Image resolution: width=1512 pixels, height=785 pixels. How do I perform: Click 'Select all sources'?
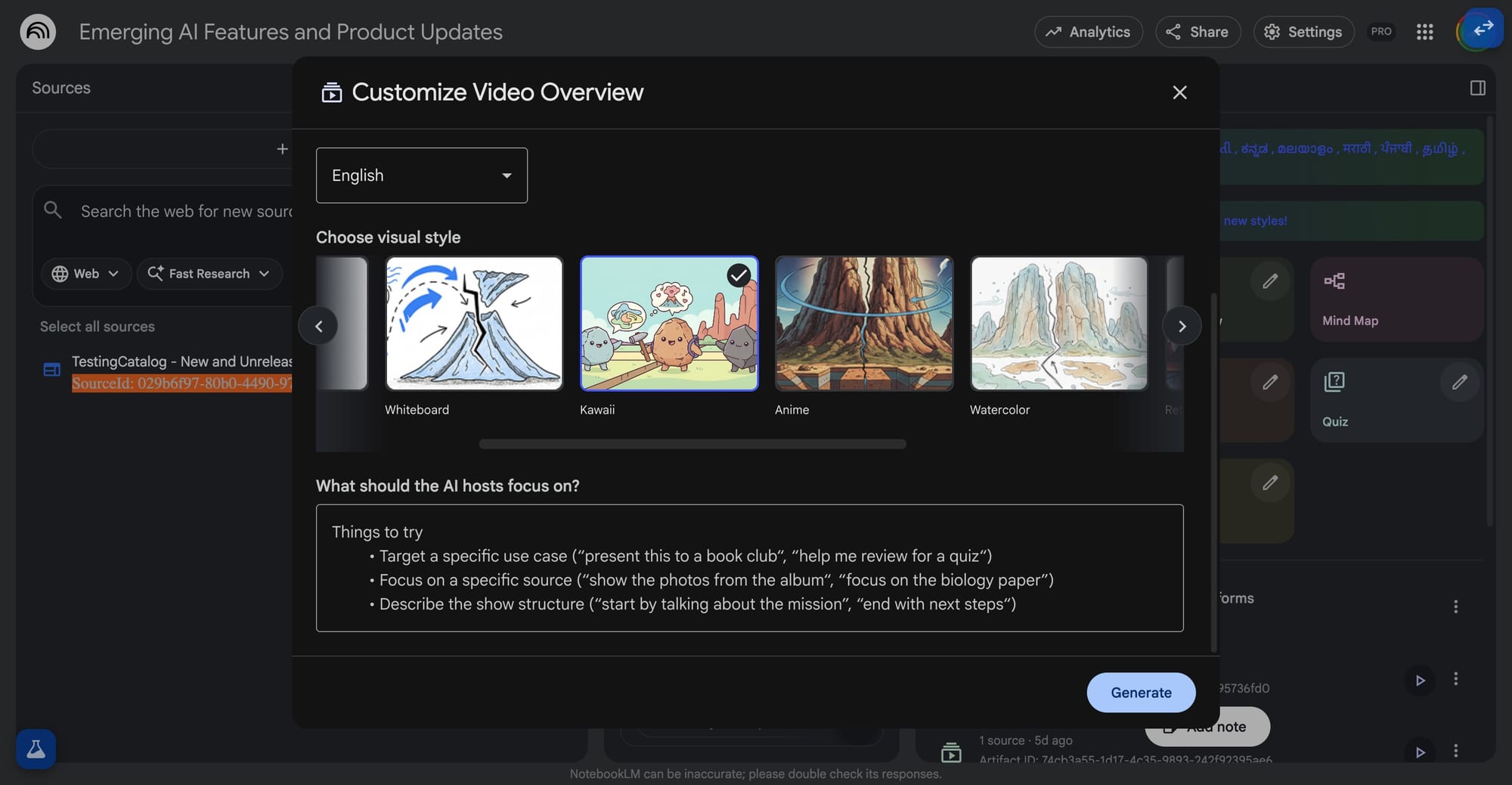pos(98,327)
